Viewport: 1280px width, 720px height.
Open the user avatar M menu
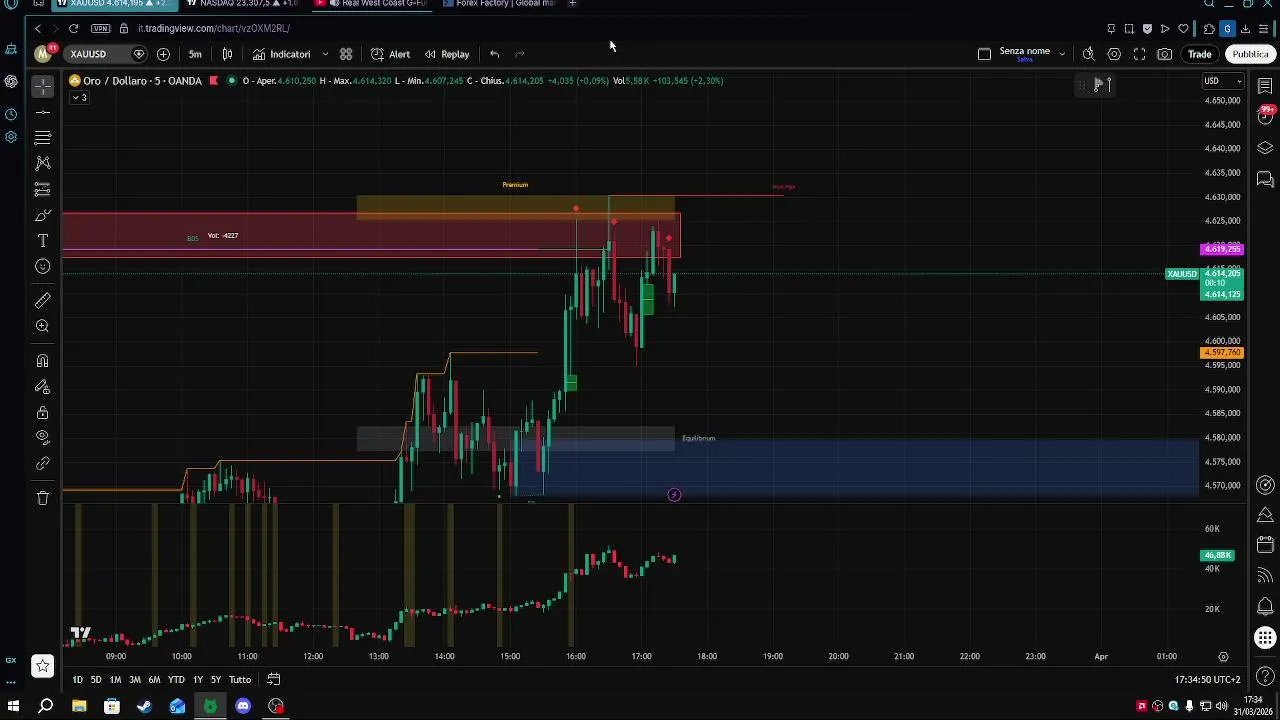[x=43, y=54]
